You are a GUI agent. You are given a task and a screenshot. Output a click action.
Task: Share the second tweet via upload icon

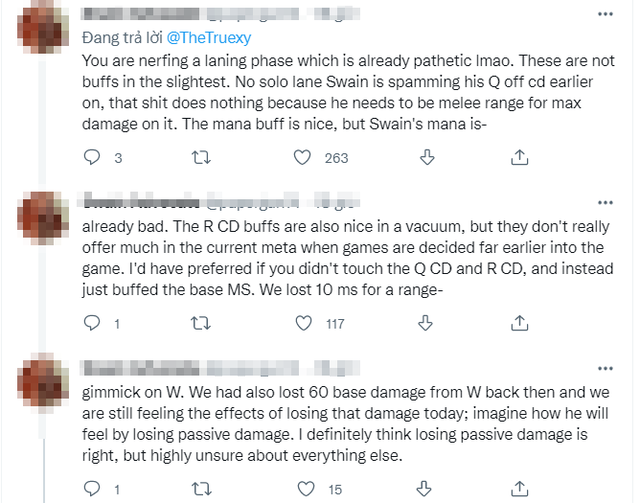coord(519,323)
